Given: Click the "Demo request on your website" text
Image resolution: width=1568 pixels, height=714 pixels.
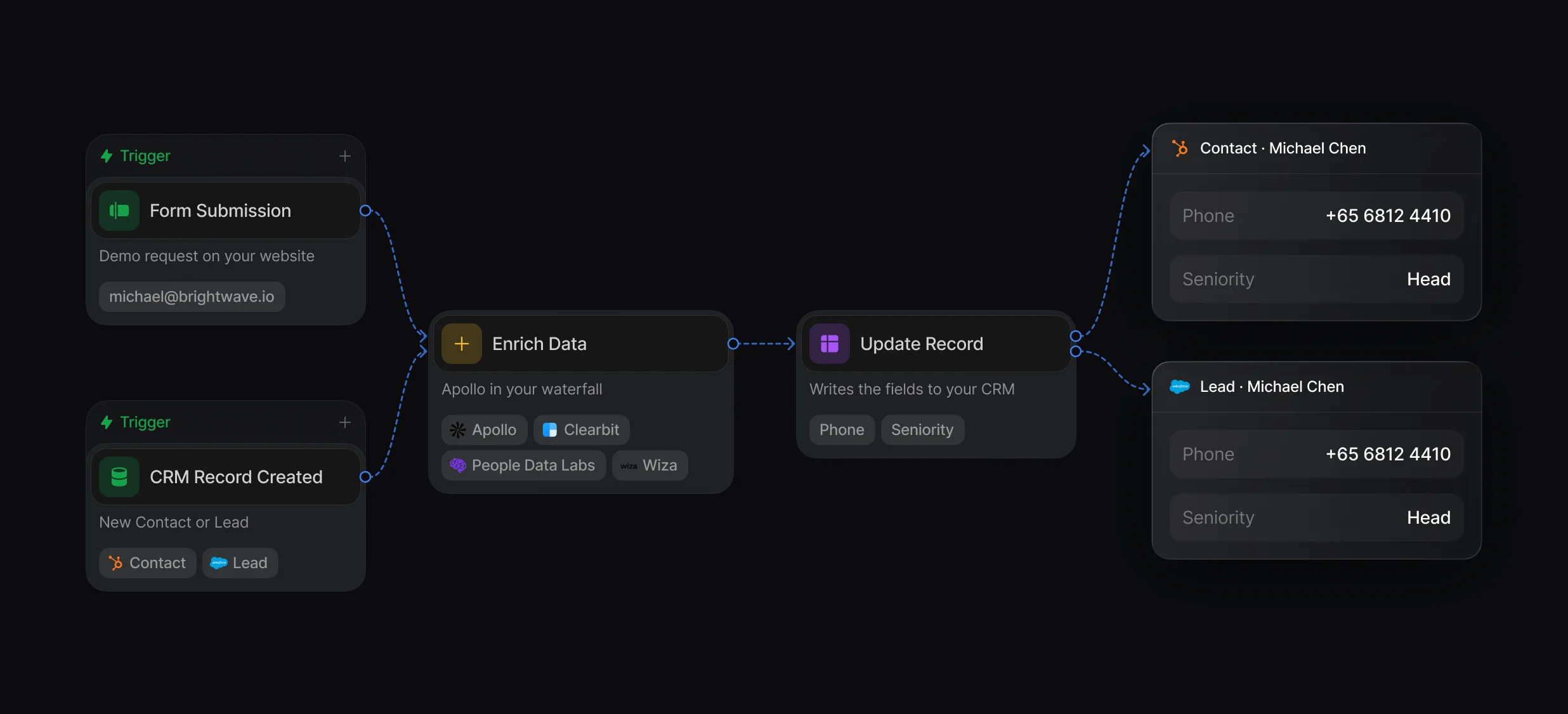Looking at the screenshot, I should click(207, 256).
